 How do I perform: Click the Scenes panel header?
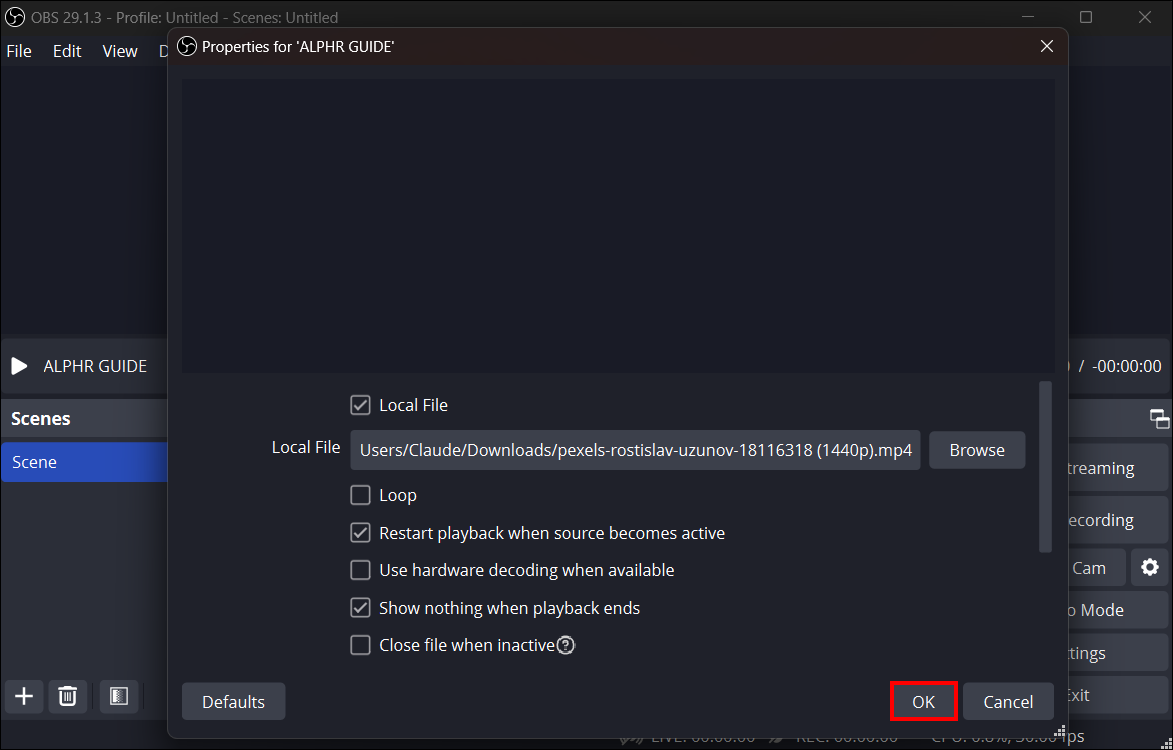tap(85, 418)
